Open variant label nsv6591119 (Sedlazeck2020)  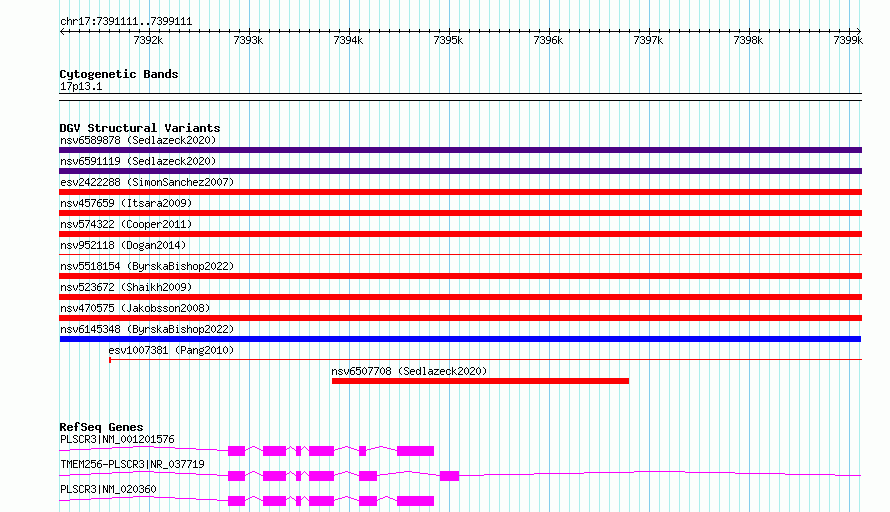click(138, 161)
